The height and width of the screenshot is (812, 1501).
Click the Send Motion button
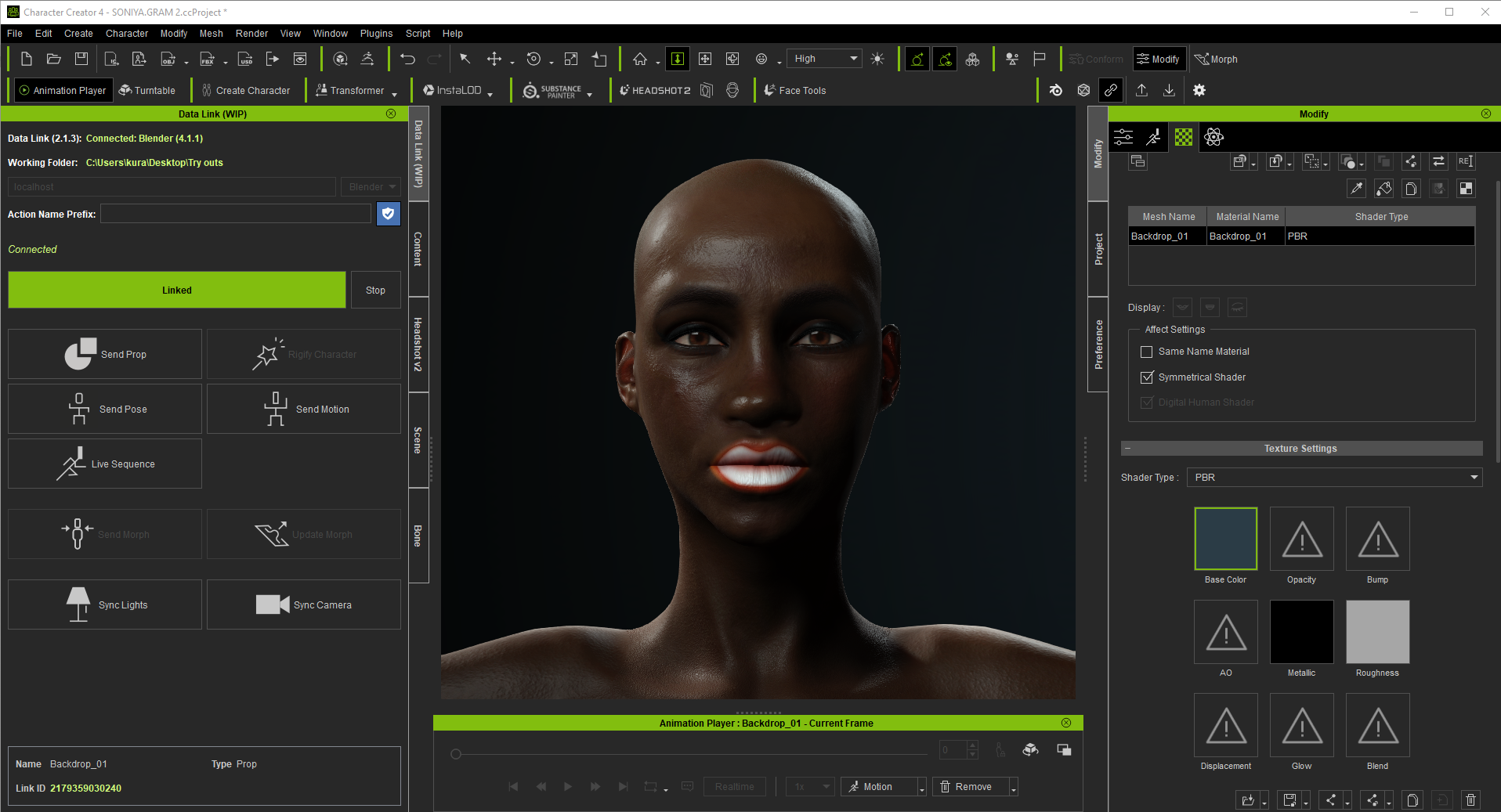(x=304, y=409)
